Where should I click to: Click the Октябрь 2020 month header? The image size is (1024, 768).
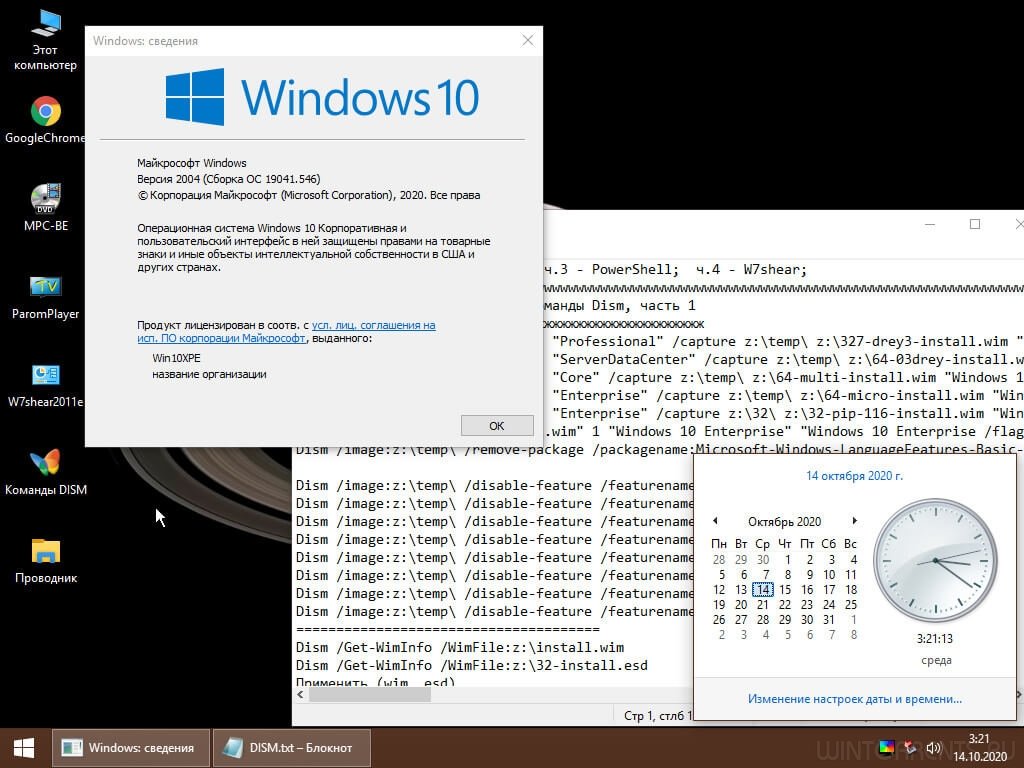(784, 521)
